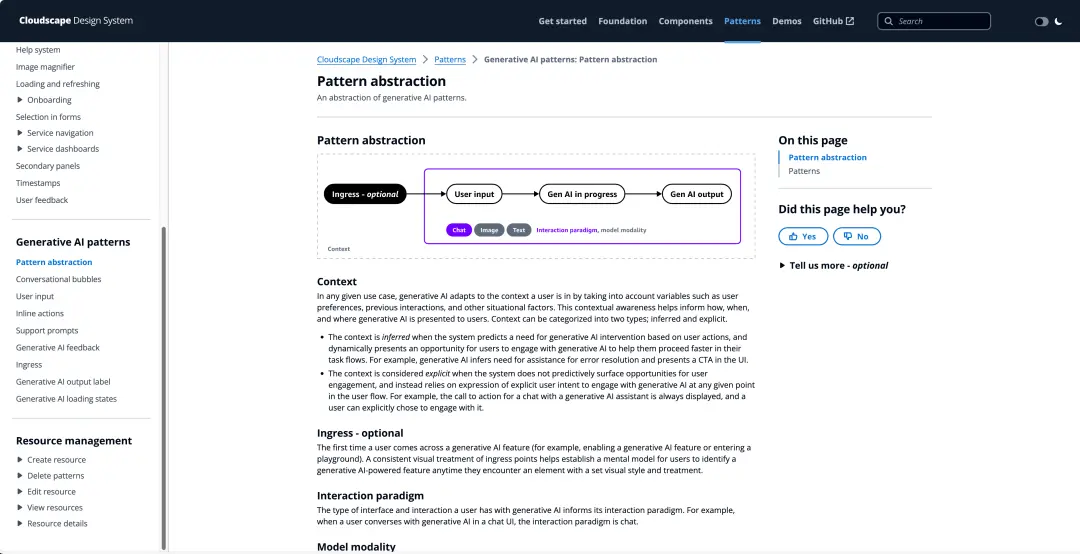1080x554 pixels.
Task: Click the Ingress - optional diagram node
Action: (x=365, y=194)
